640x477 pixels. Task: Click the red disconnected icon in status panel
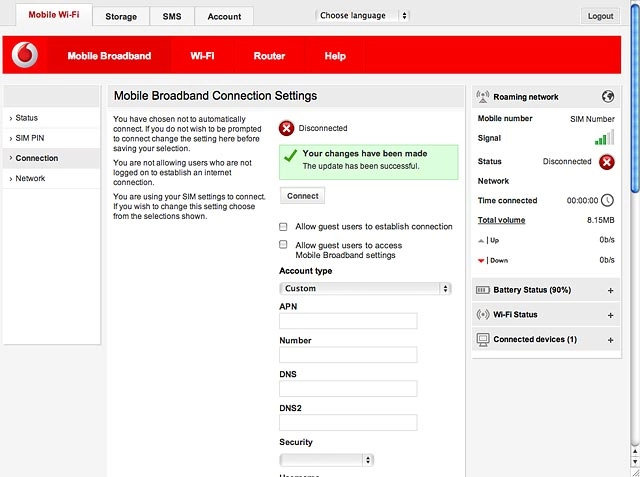(607, 162)
